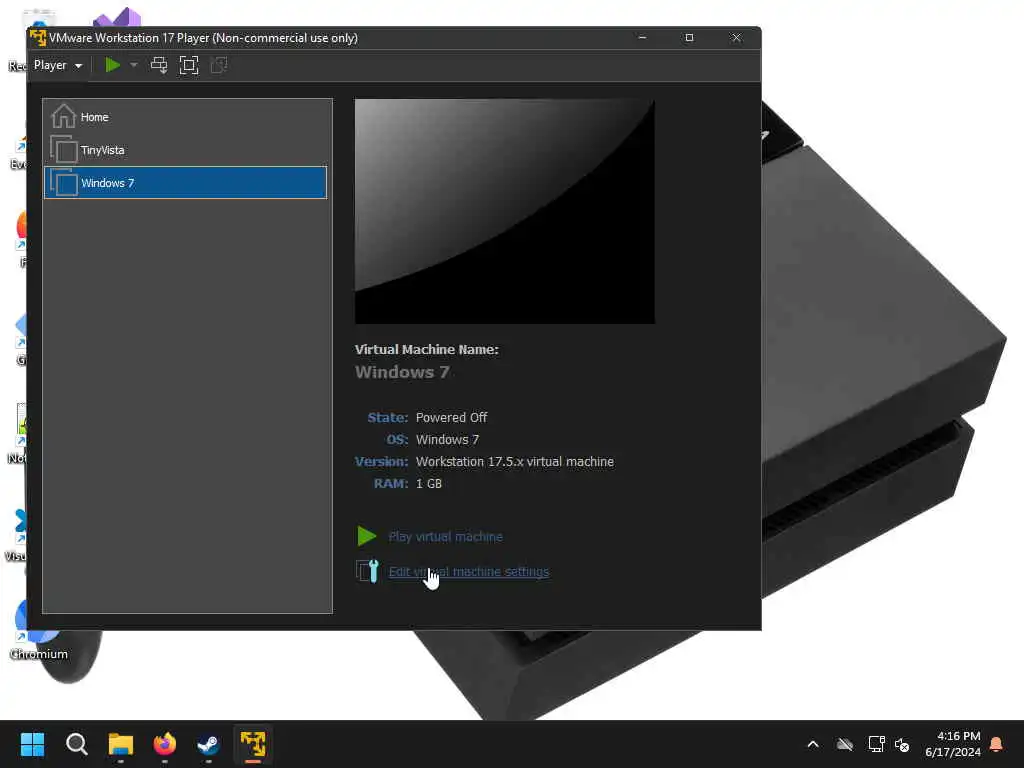Expand the power options arrow next to play
This screenshot has height=768, width=1024.
(x=134, y=65)
